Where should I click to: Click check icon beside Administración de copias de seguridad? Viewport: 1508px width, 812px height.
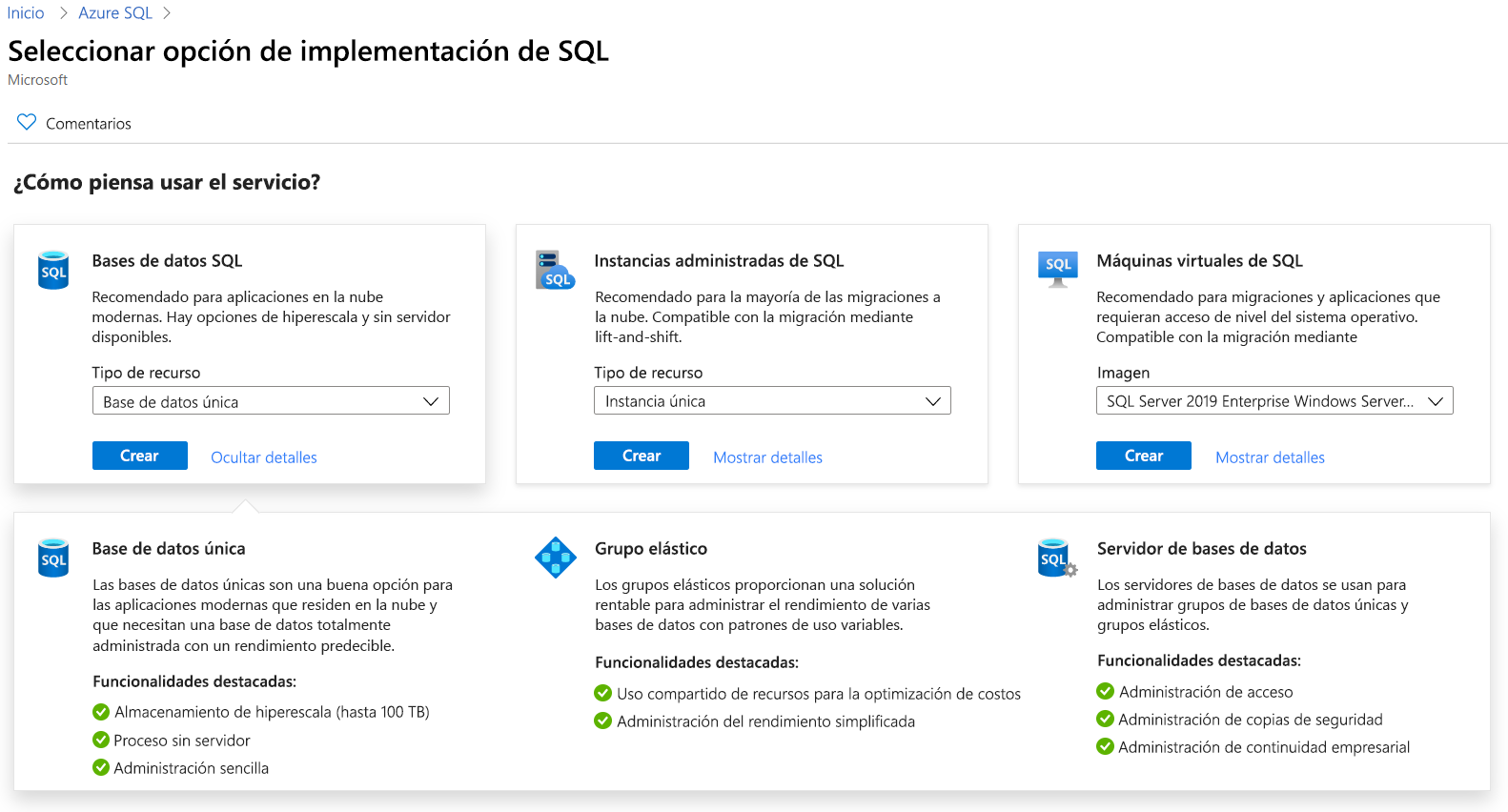[1106, 719]
